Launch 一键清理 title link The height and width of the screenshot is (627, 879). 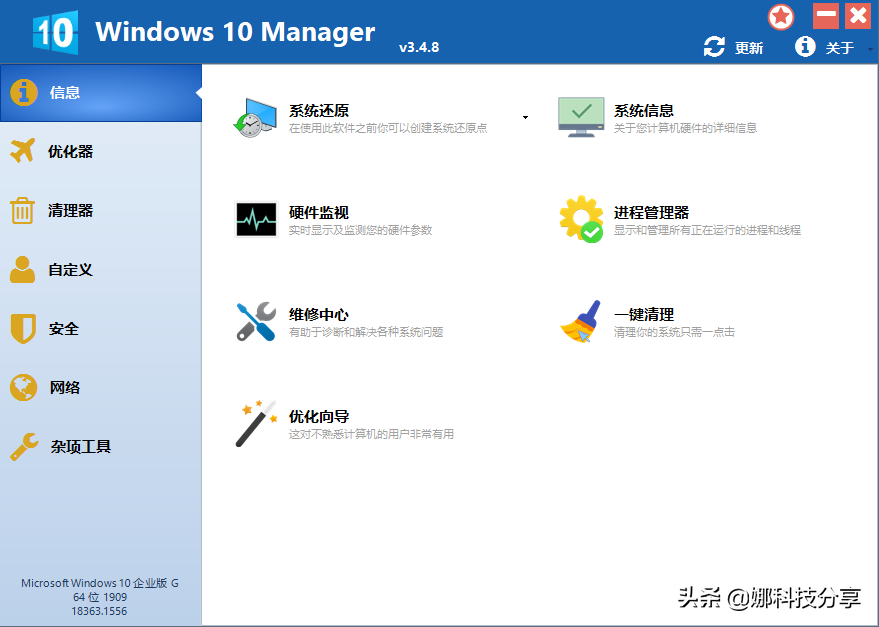click(x=644, y=315)
